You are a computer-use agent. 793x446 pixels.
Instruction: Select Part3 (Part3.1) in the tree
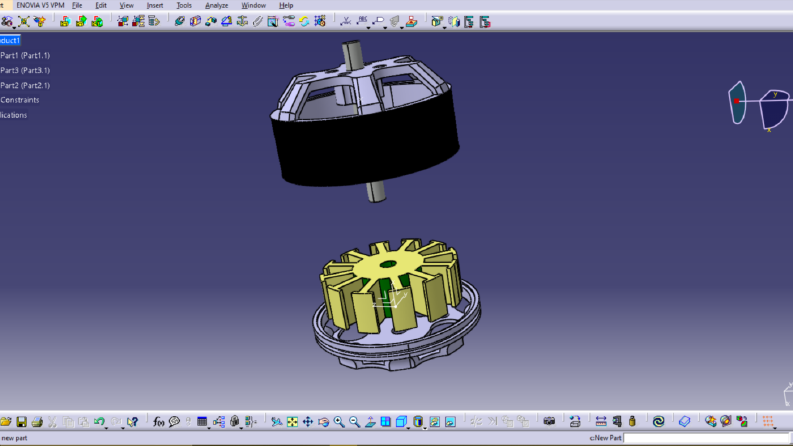pyautogui.click(x=25, y=70)
